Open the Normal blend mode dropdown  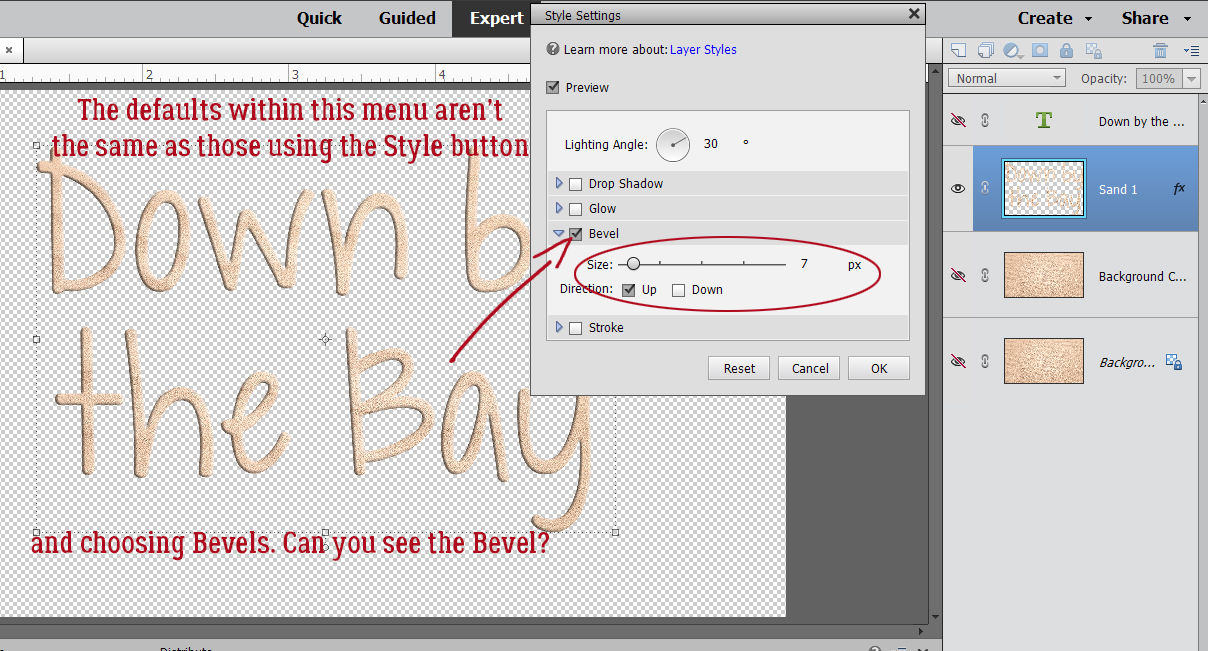1008,78
